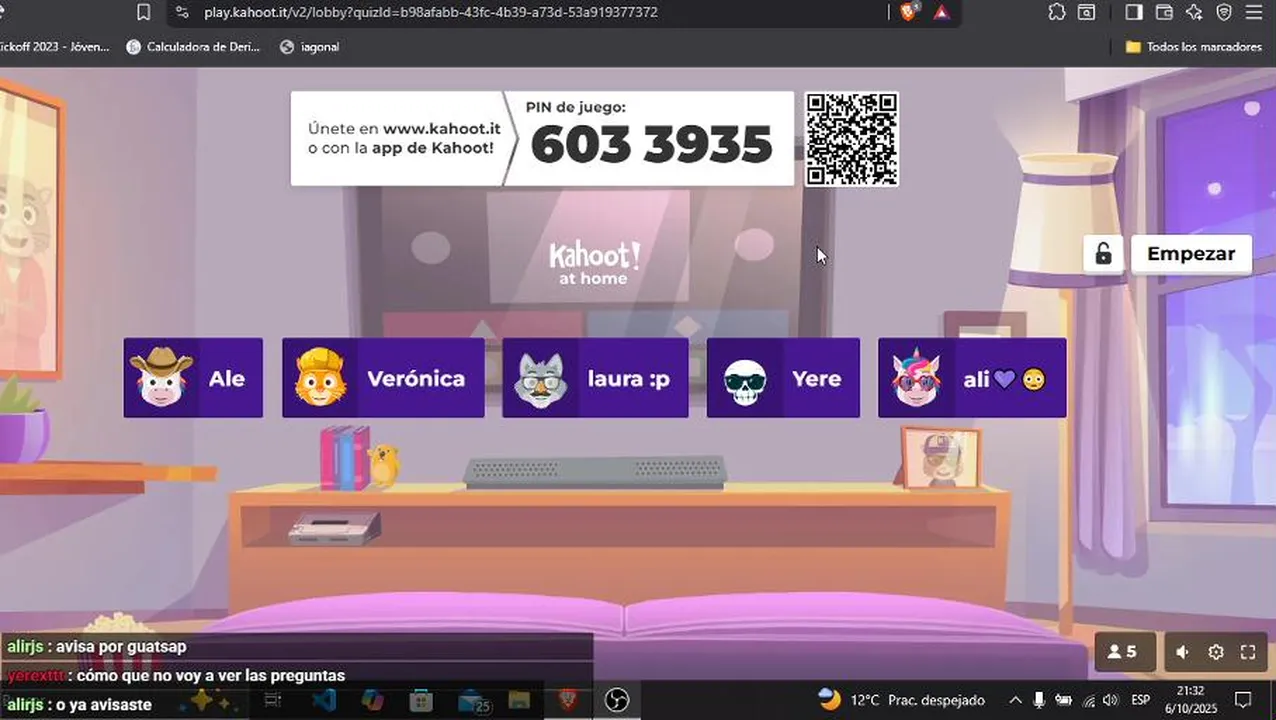
Task: Open the player count button showing 5
Action: pos(1125,652)
